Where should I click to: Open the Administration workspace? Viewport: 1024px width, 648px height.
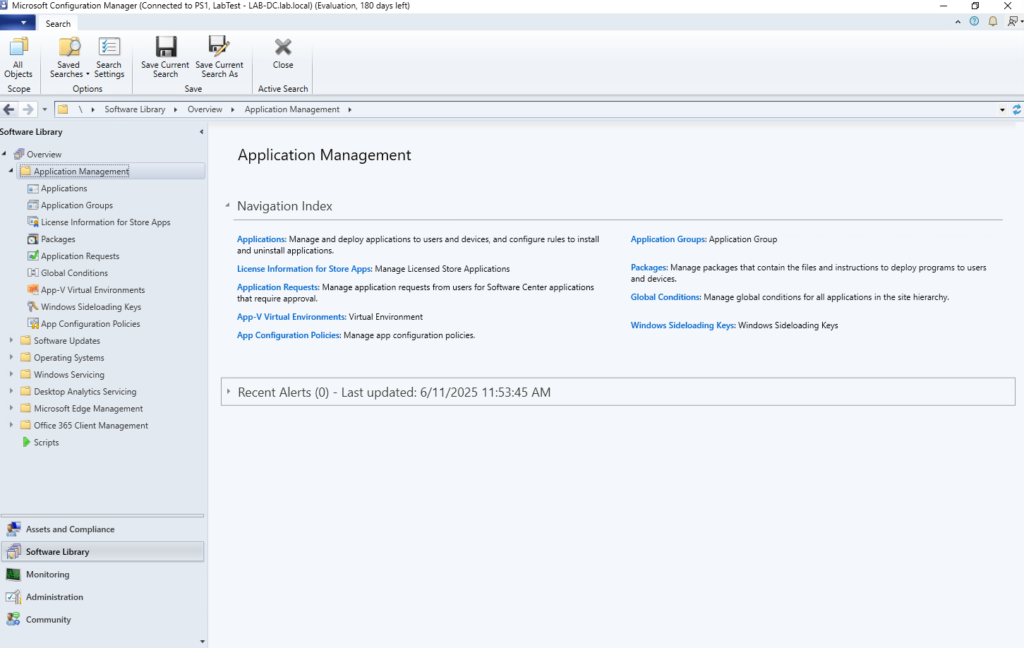click(x=54, y=597)
